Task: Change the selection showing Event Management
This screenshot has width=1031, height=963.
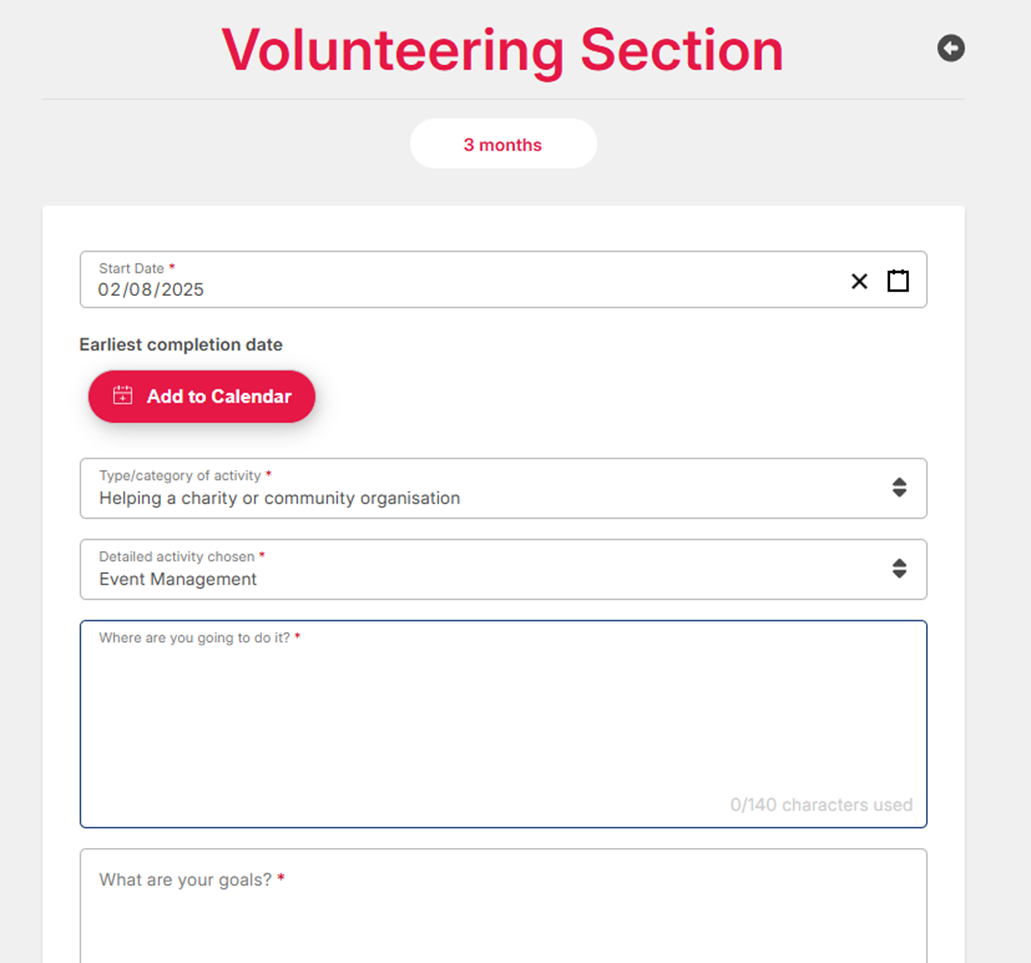Action: pyautogui.click(x=177, y=578)
